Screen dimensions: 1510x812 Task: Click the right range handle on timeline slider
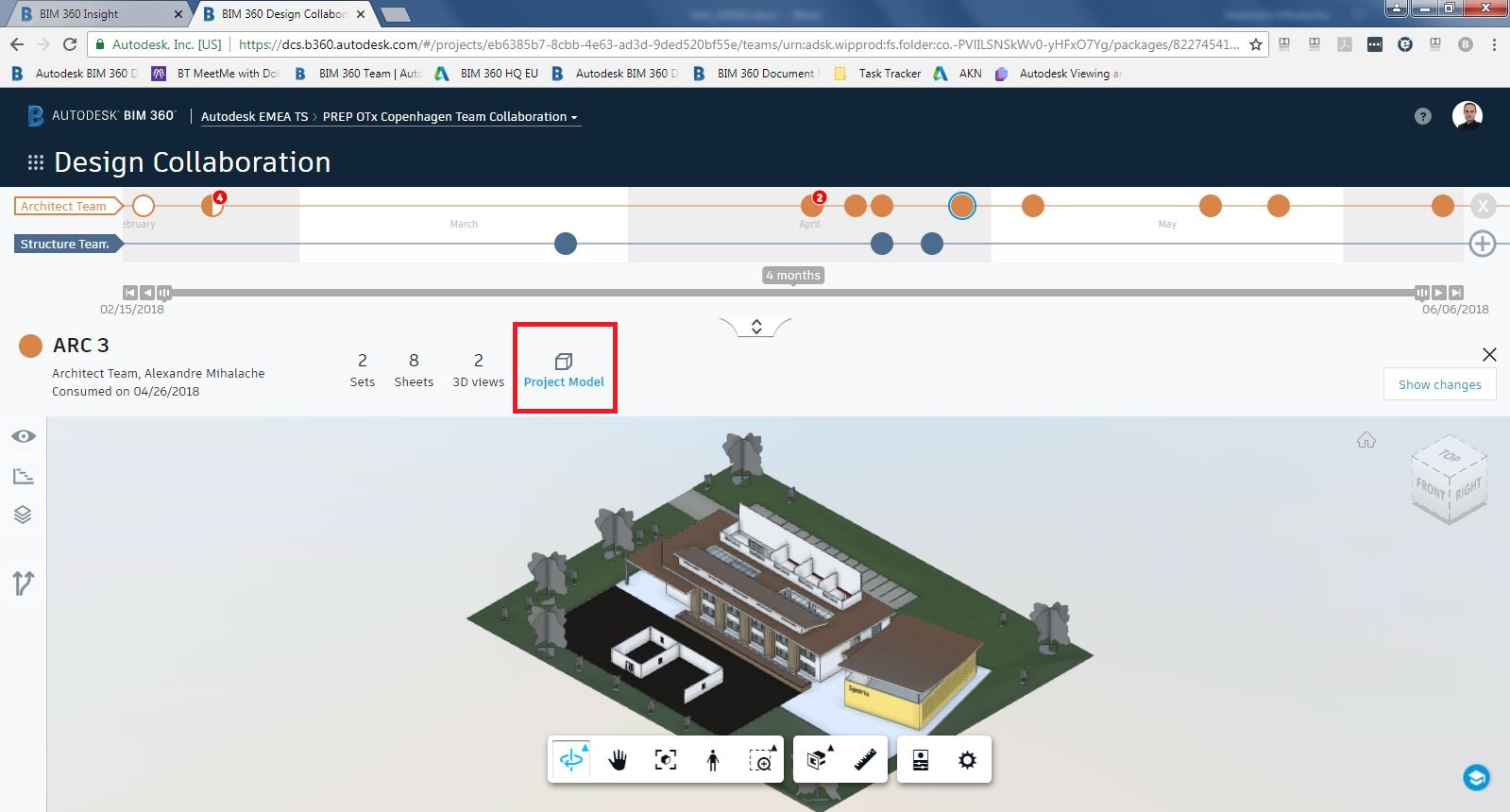click(x=1422, y=293)
